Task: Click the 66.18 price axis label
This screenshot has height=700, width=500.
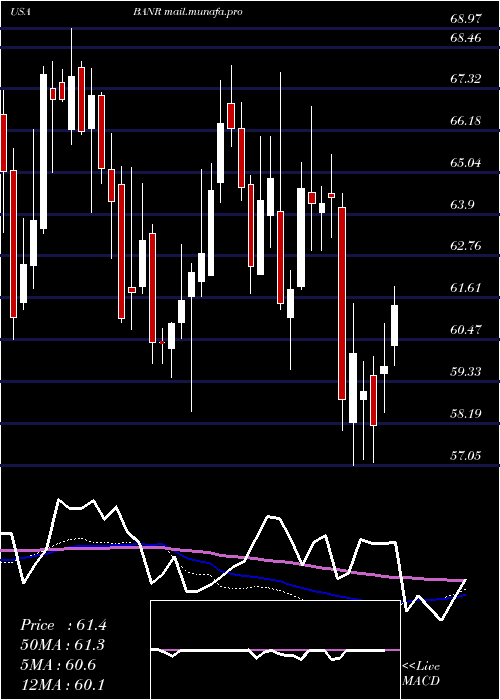Action: pyautogui.click(x=466, y=121)
